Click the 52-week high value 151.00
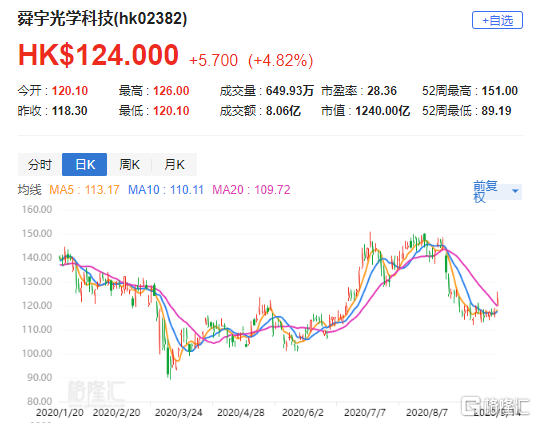The image size is (536, 423). tap(500, 91)
